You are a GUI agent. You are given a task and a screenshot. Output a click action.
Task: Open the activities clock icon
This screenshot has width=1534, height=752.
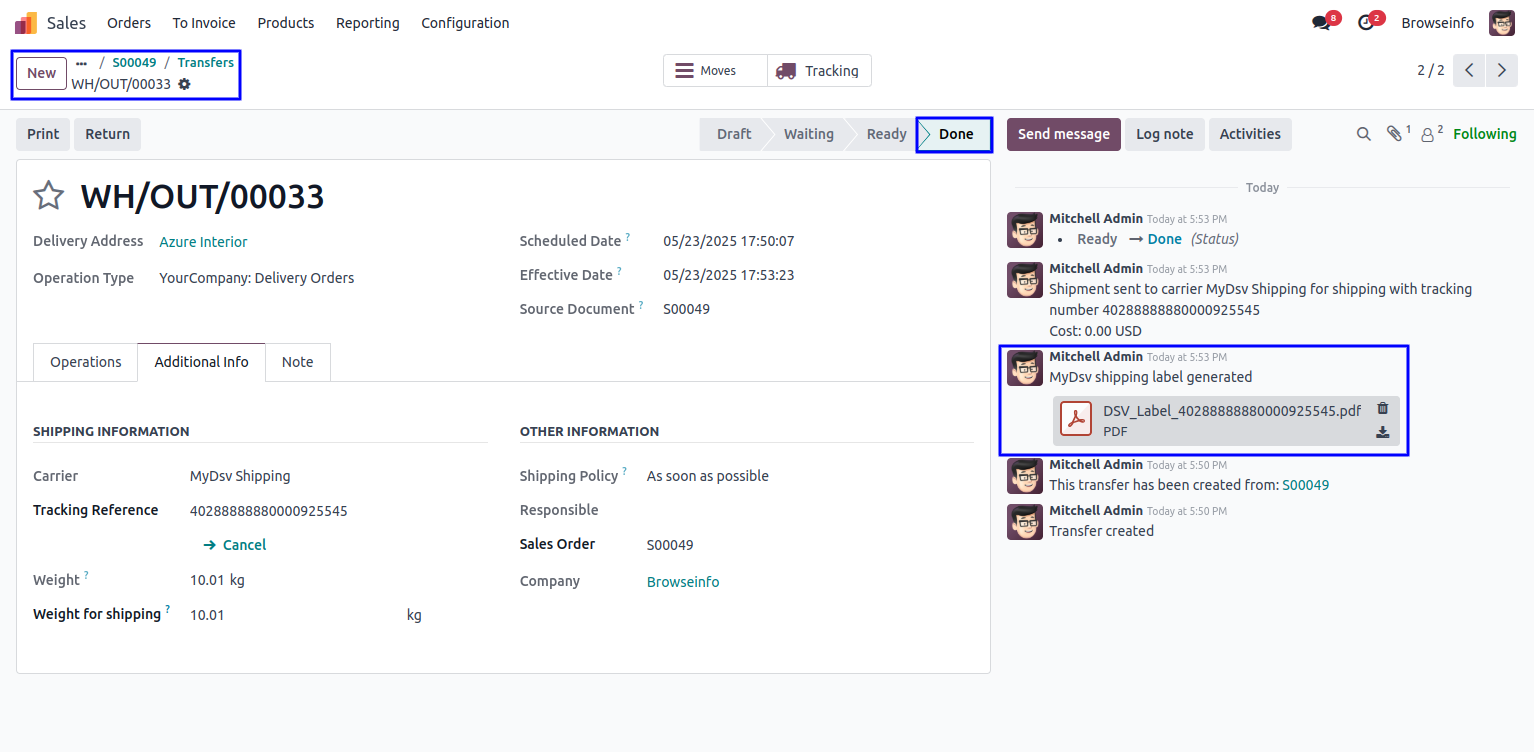1366,23
